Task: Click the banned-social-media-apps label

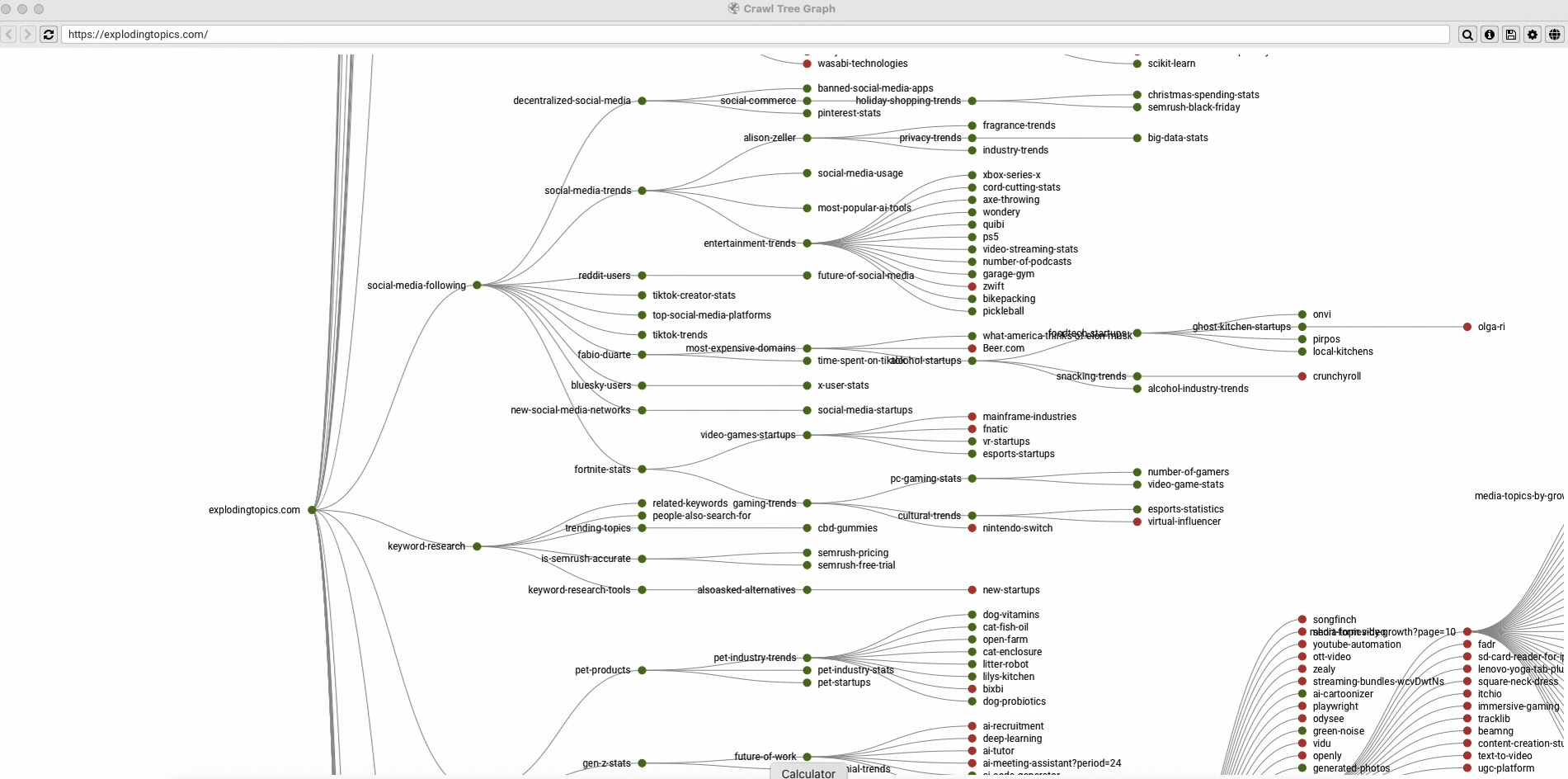Action: coord(875,88)
